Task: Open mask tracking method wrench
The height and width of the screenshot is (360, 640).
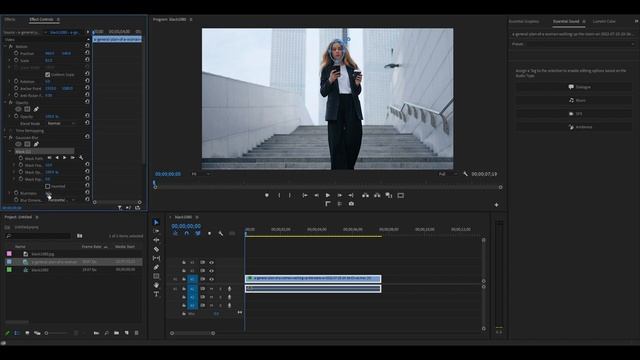Action: click(x=81, y=158)
